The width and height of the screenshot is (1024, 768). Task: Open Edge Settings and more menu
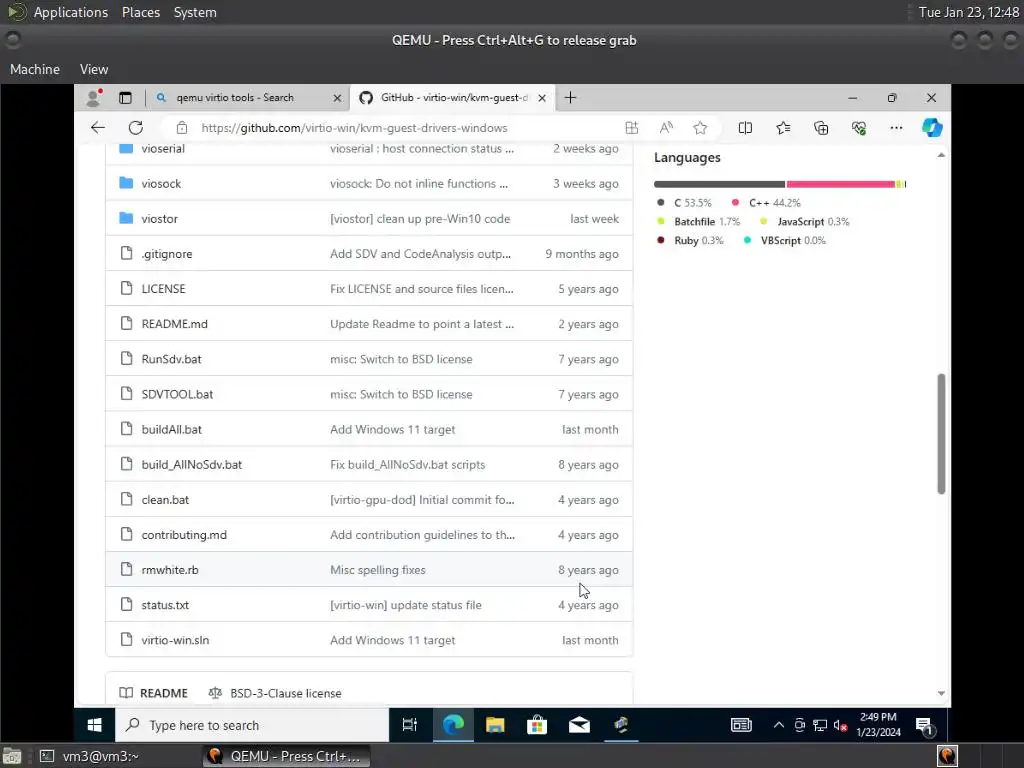pos(896,128)
